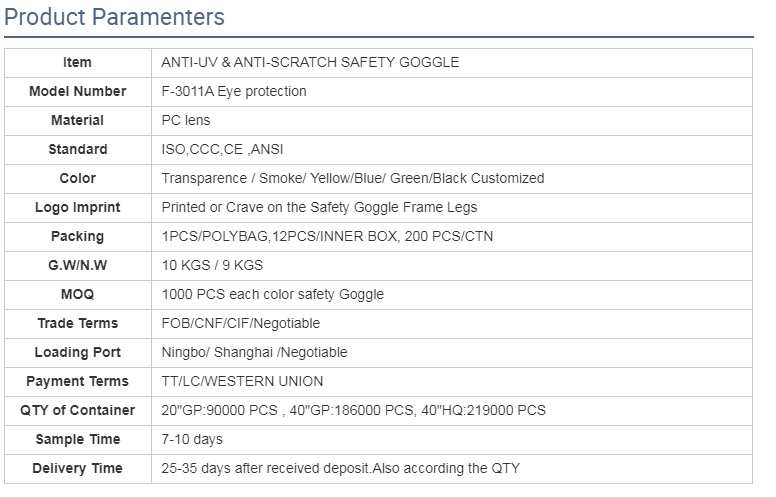Click the F-3011A Eye protection value
Image resolution: width=776 pixels, height=497 pixels.
pos(234,91)
